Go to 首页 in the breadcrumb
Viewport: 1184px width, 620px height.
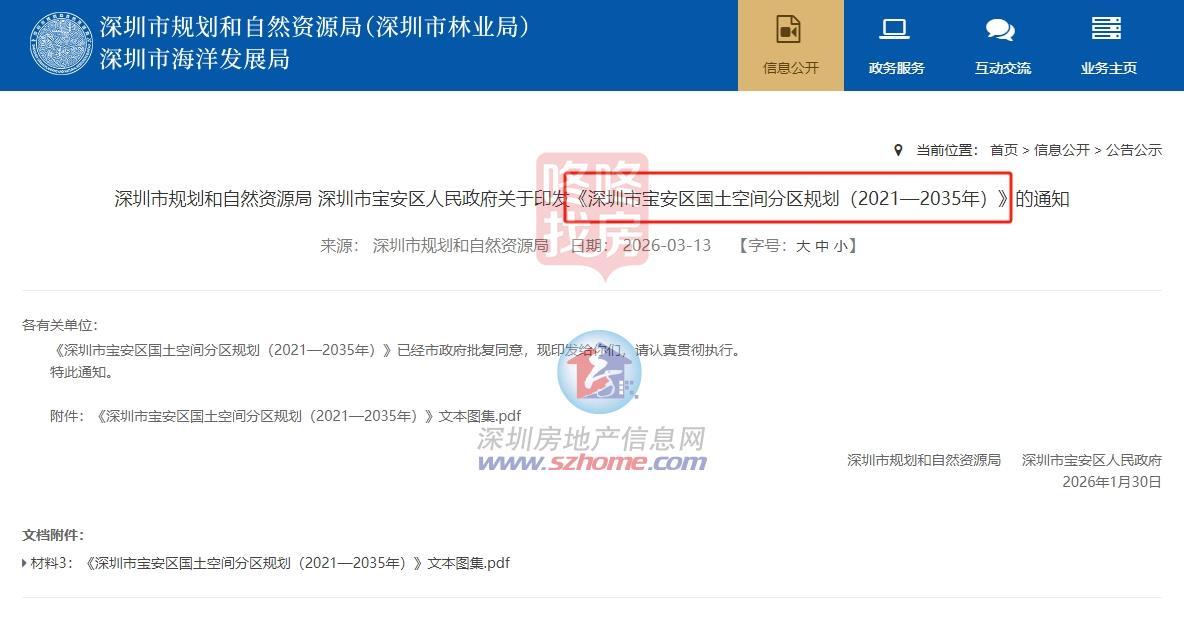tap(1004, 150)
